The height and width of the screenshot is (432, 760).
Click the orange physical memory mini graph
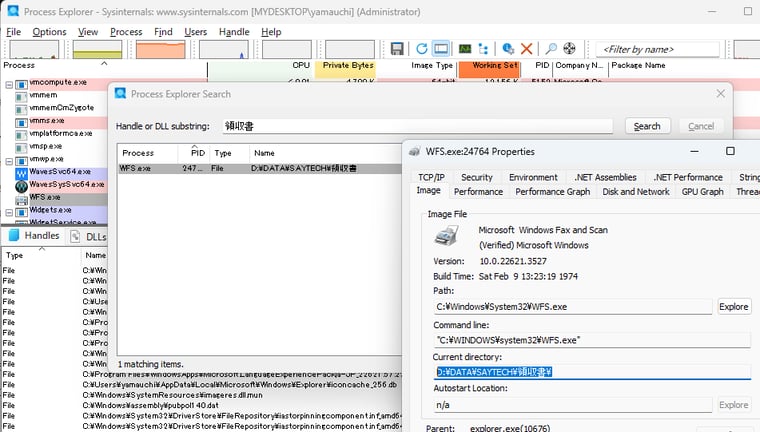(160, 49)
